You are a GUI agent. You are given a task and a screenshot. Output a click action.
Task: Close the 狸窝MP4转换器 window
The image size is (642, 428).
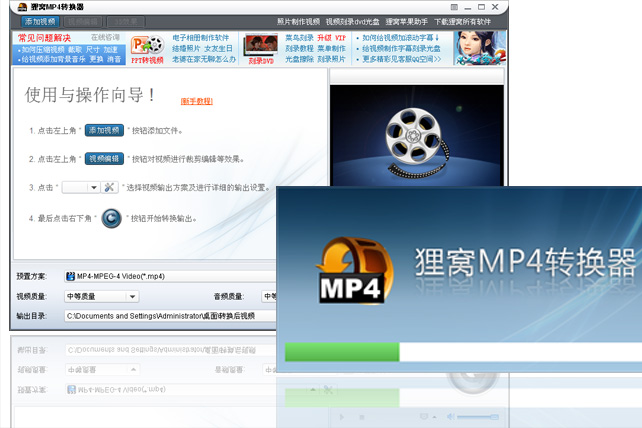tap(495, 7)
